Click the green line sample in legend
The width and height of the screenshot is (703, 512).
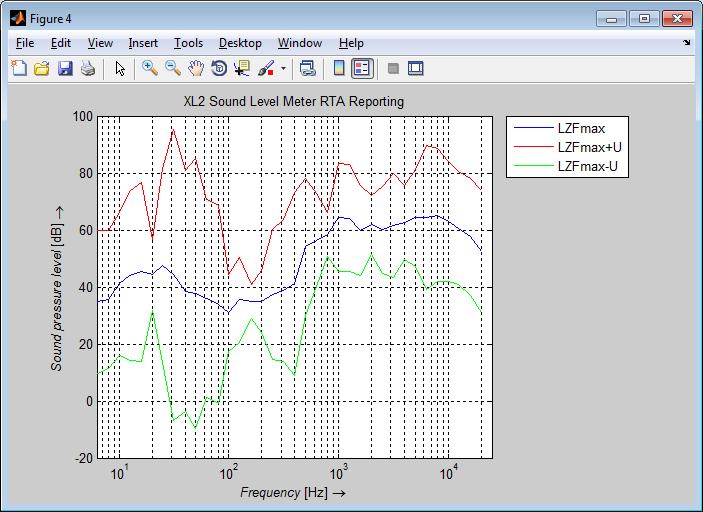click(533, 165)
